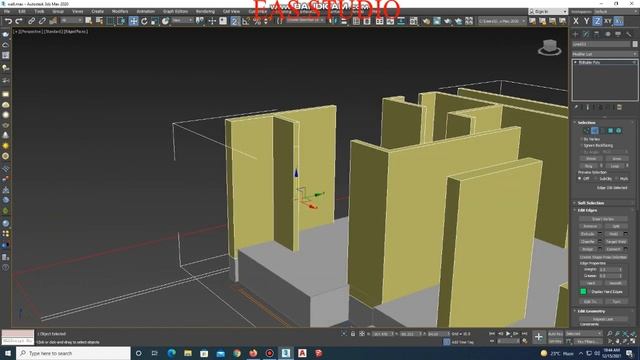Toggle the Angle Snap icon

245,21
